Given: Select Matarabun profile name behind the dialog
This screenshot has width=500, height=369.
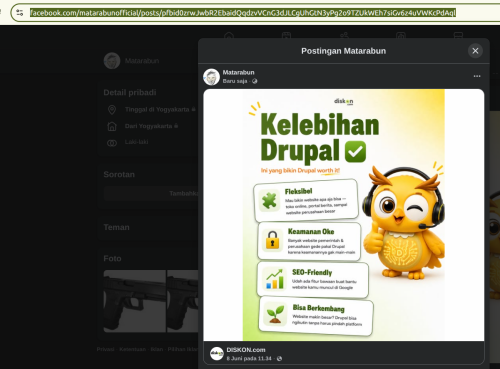Looking at the screenshot, I should (x=142, y=61).
